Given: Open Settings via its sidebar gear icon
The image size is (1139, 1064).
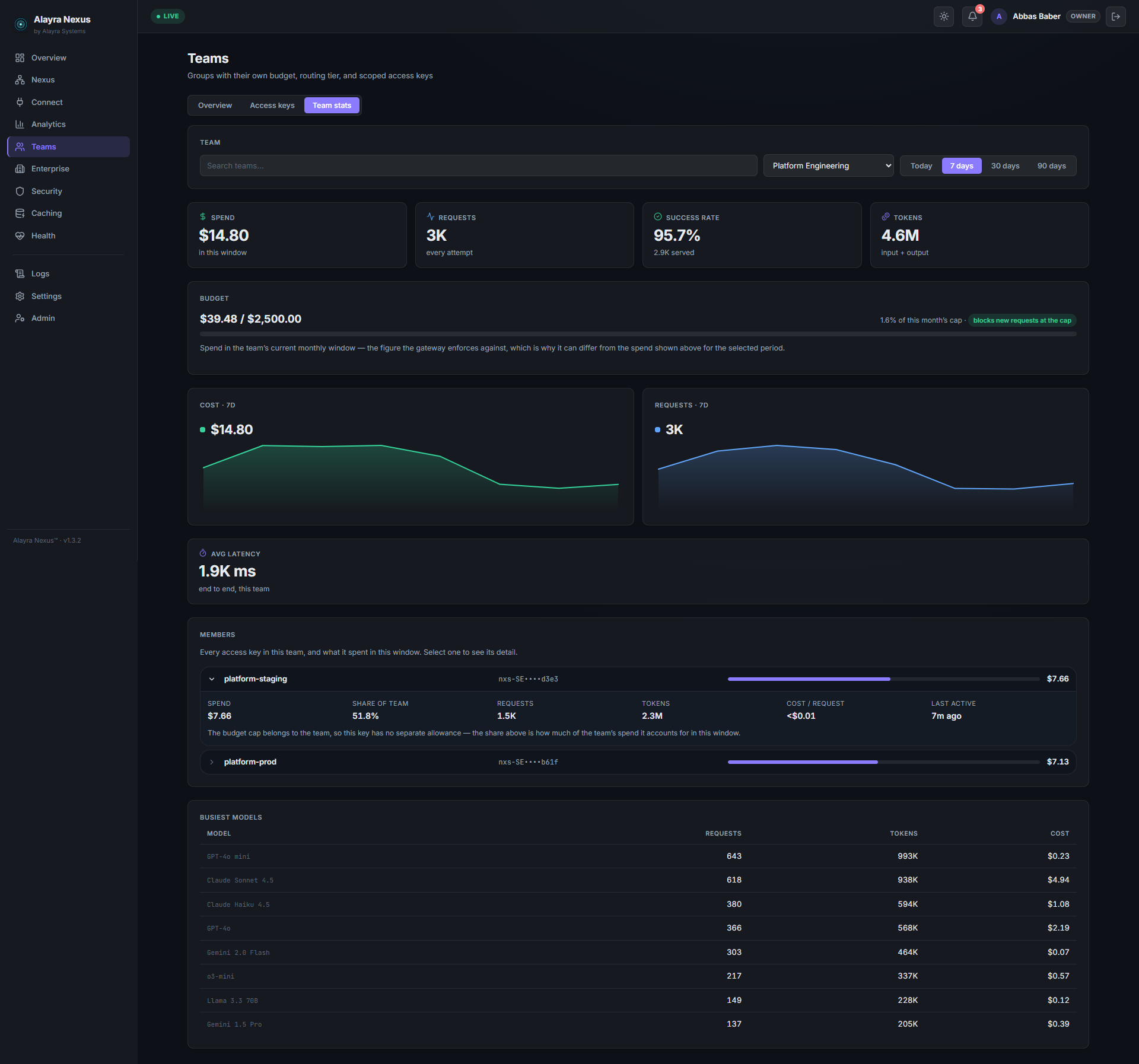Looking at the screenshot, I should (x=20, y=296).
